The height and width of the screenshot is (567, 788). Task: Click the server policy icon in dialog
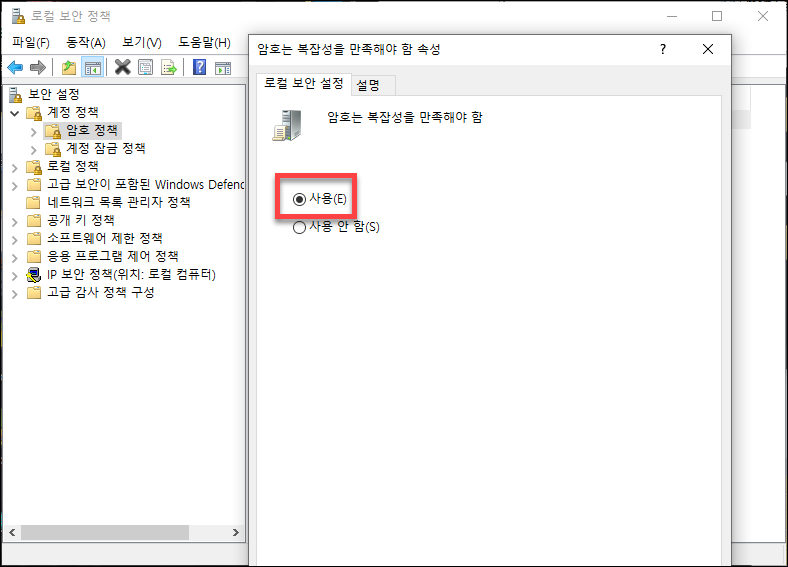pos(287,125)
